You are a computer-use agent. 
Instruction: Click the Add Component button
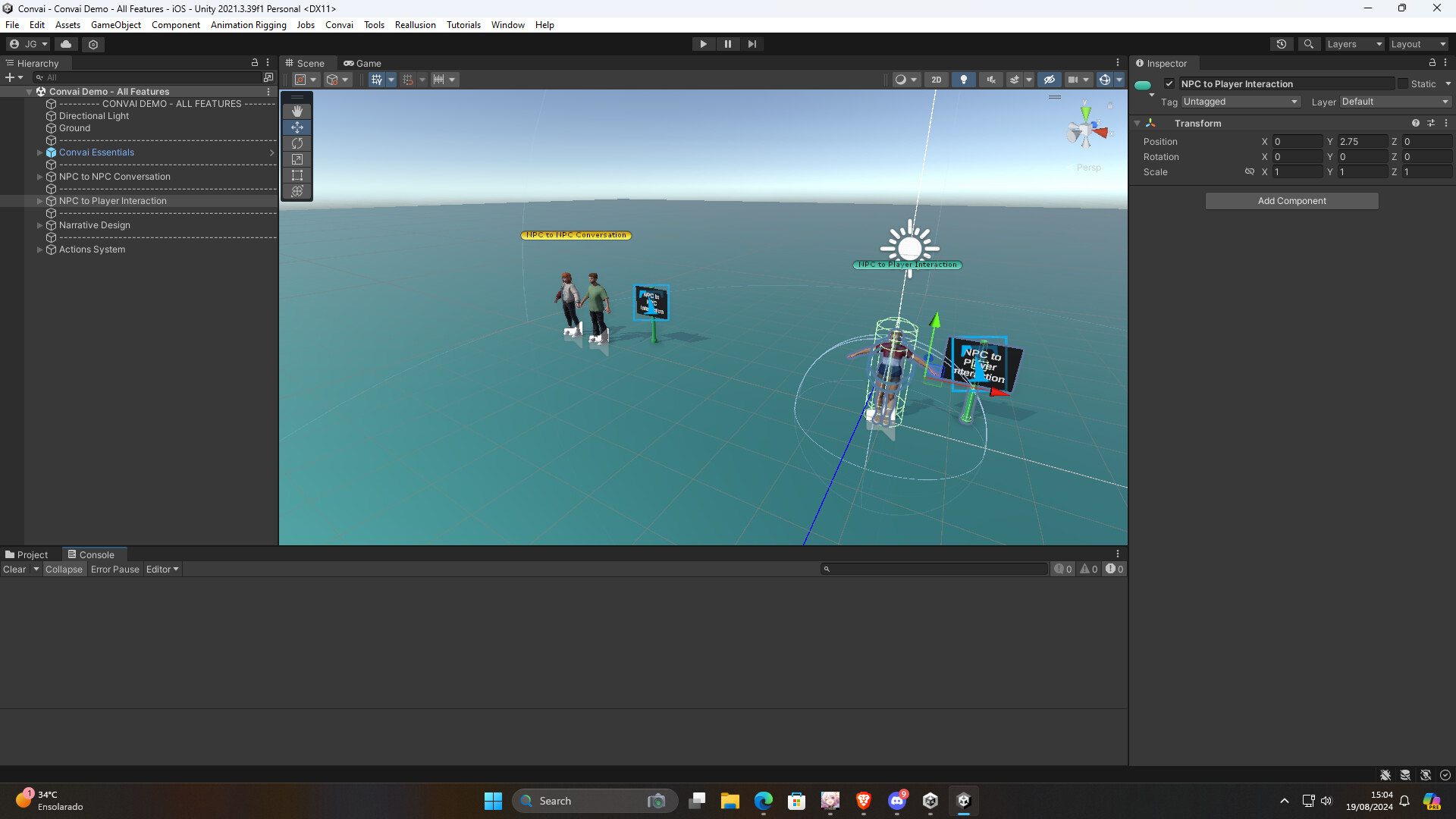1291,201
